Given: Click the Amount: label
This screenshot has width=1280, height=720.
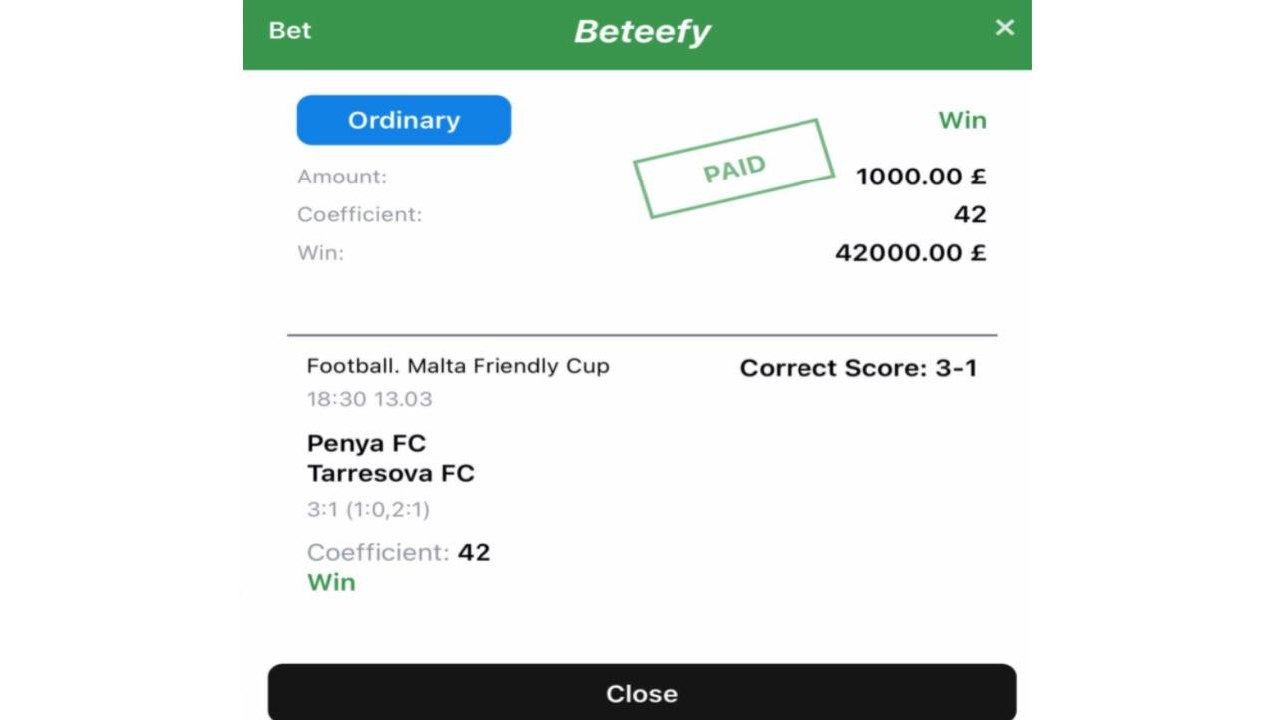Looking at the screenshot, I should (x=342, y=177).
